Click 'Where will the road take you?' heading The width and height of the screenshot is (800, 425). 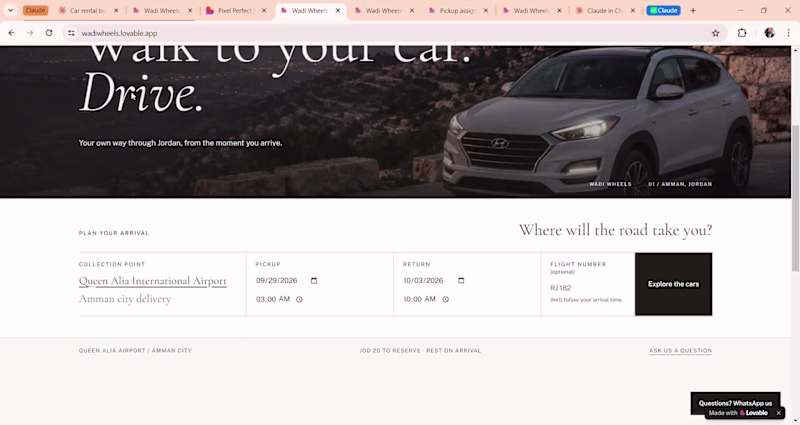615,230
